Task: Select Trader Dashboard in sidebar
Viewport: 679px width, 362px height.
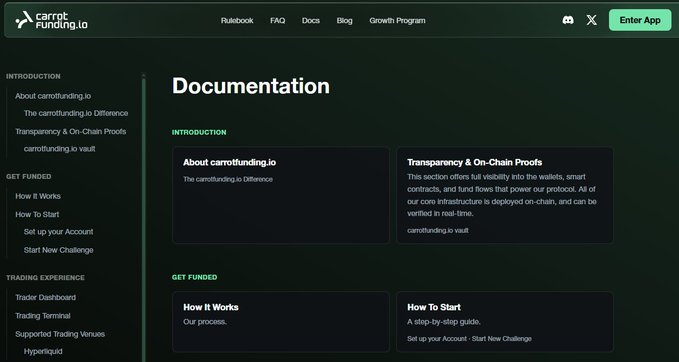Action: tap(45, 297)
